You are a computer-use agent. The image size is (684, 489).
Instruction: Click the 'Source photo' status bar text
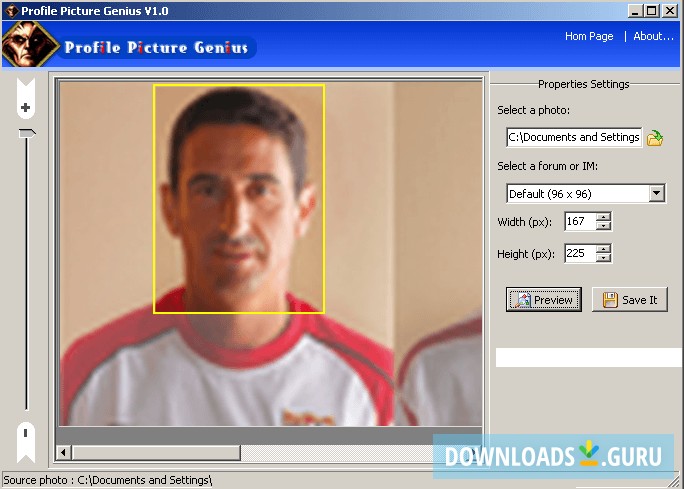tap(107, 480)
